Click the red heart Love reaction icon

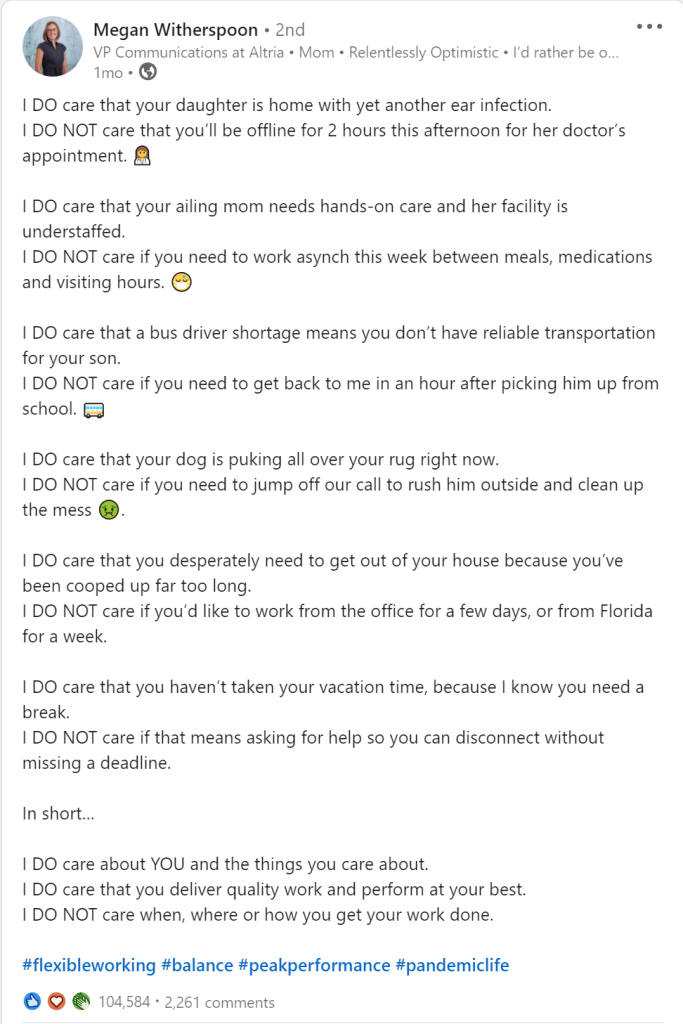57,1001
